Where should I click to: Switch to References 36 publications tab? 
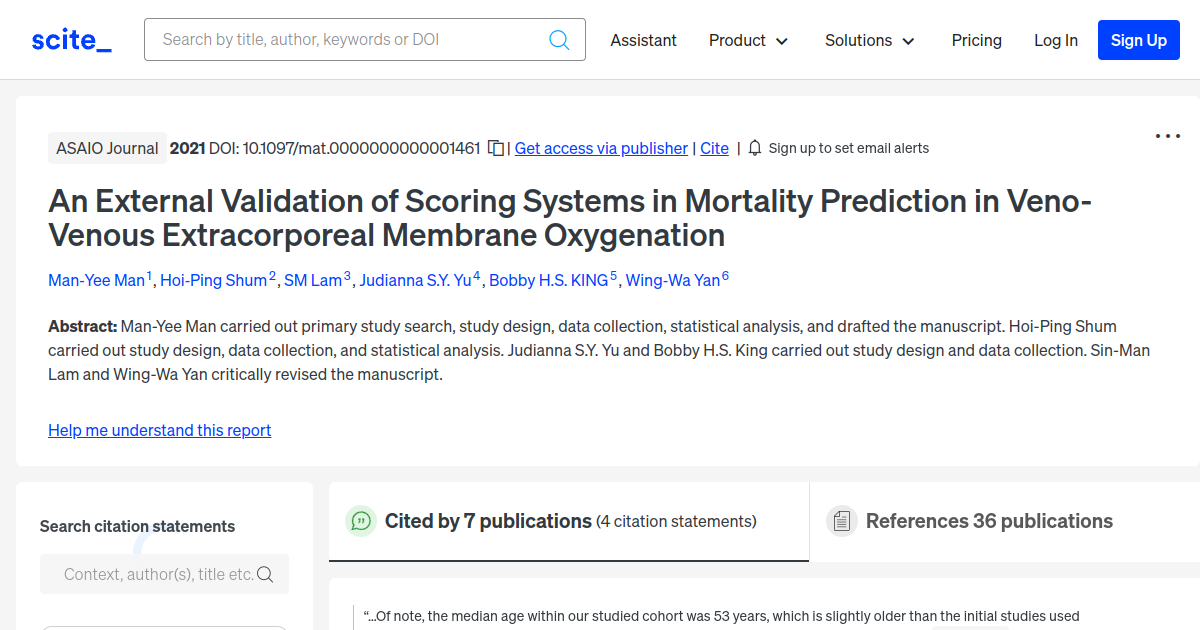(x=988, y=521)
